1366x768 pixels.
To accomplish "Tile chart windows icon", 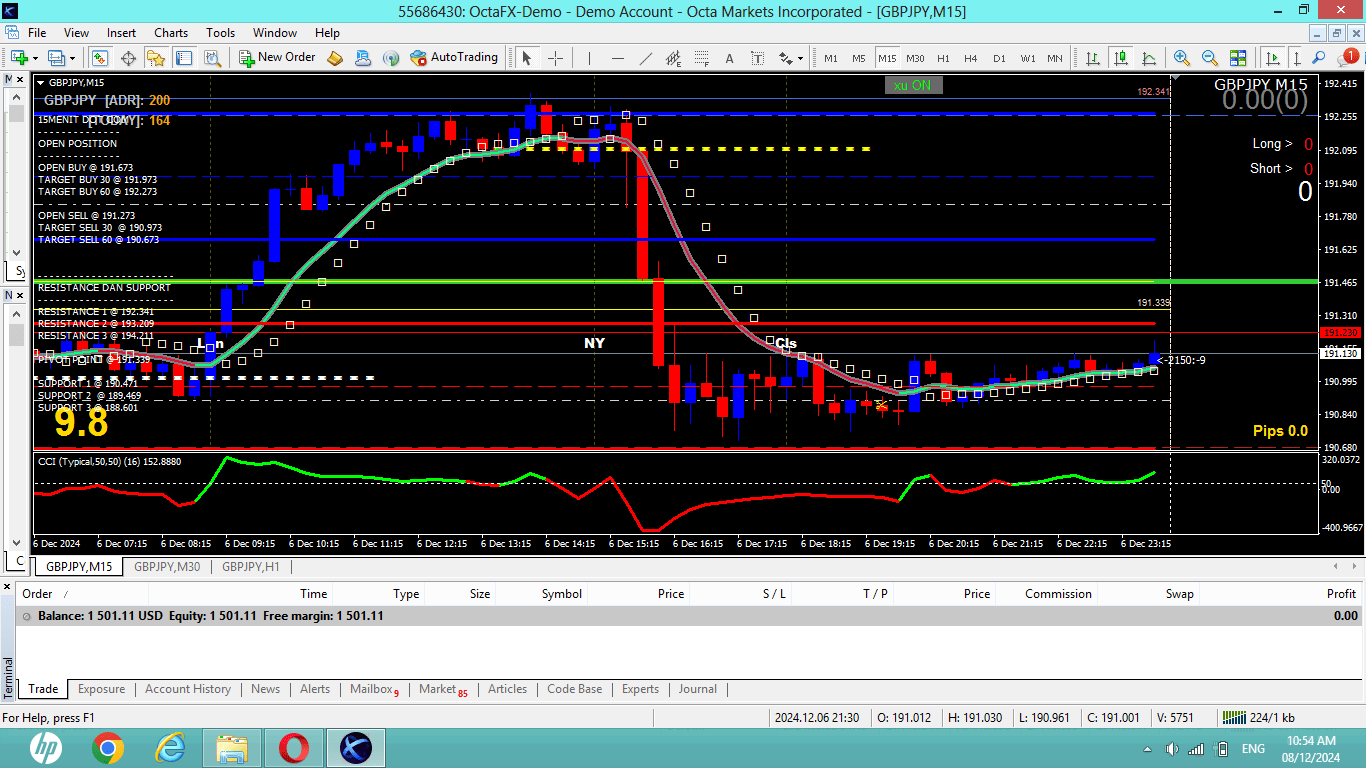I will pyautogui.click(x=1238, y=58).
